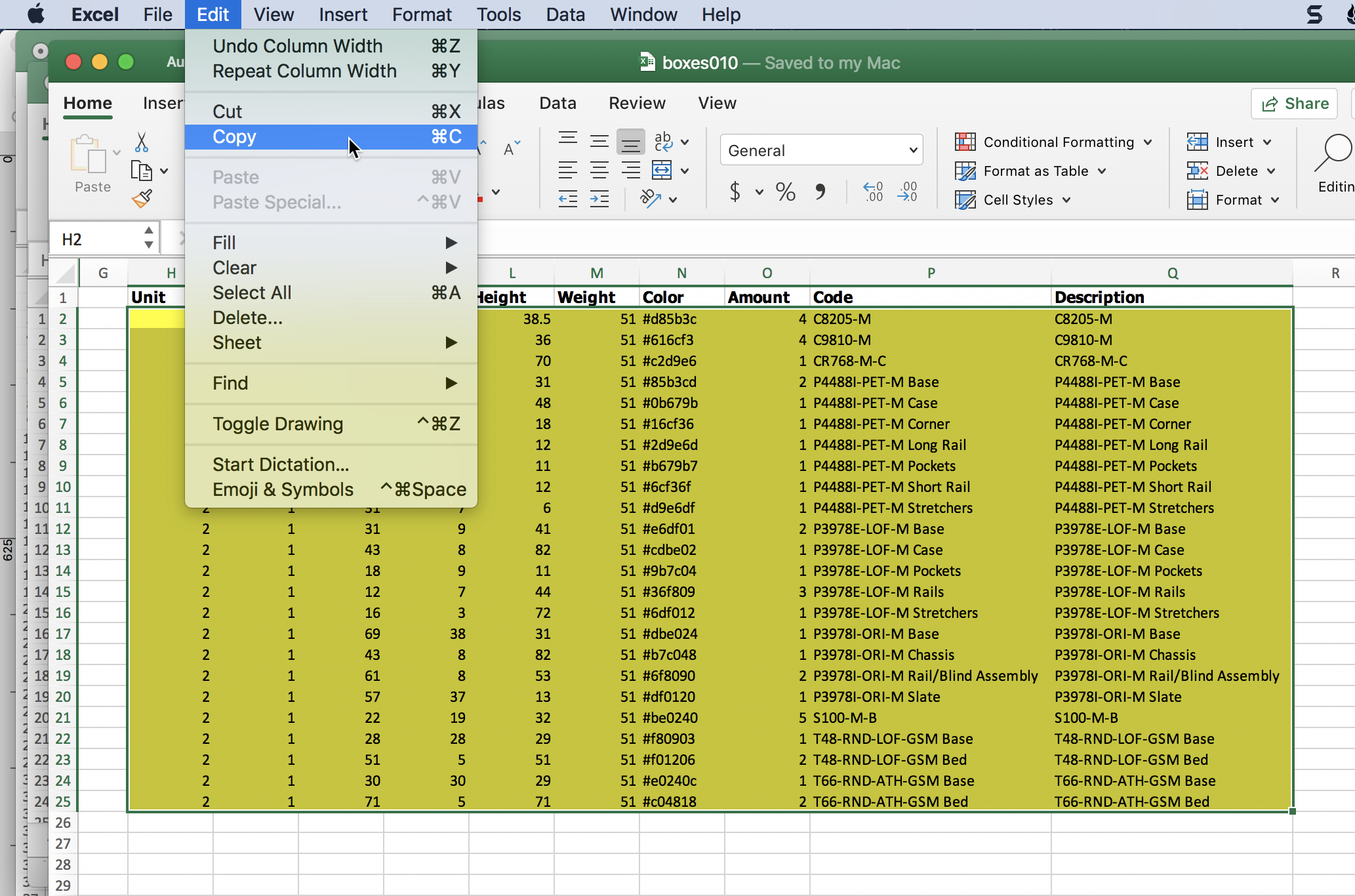This screenshot has width=1355, height=896.
Task: Switch to the View ribbon tab
Action: coord(717,103)
